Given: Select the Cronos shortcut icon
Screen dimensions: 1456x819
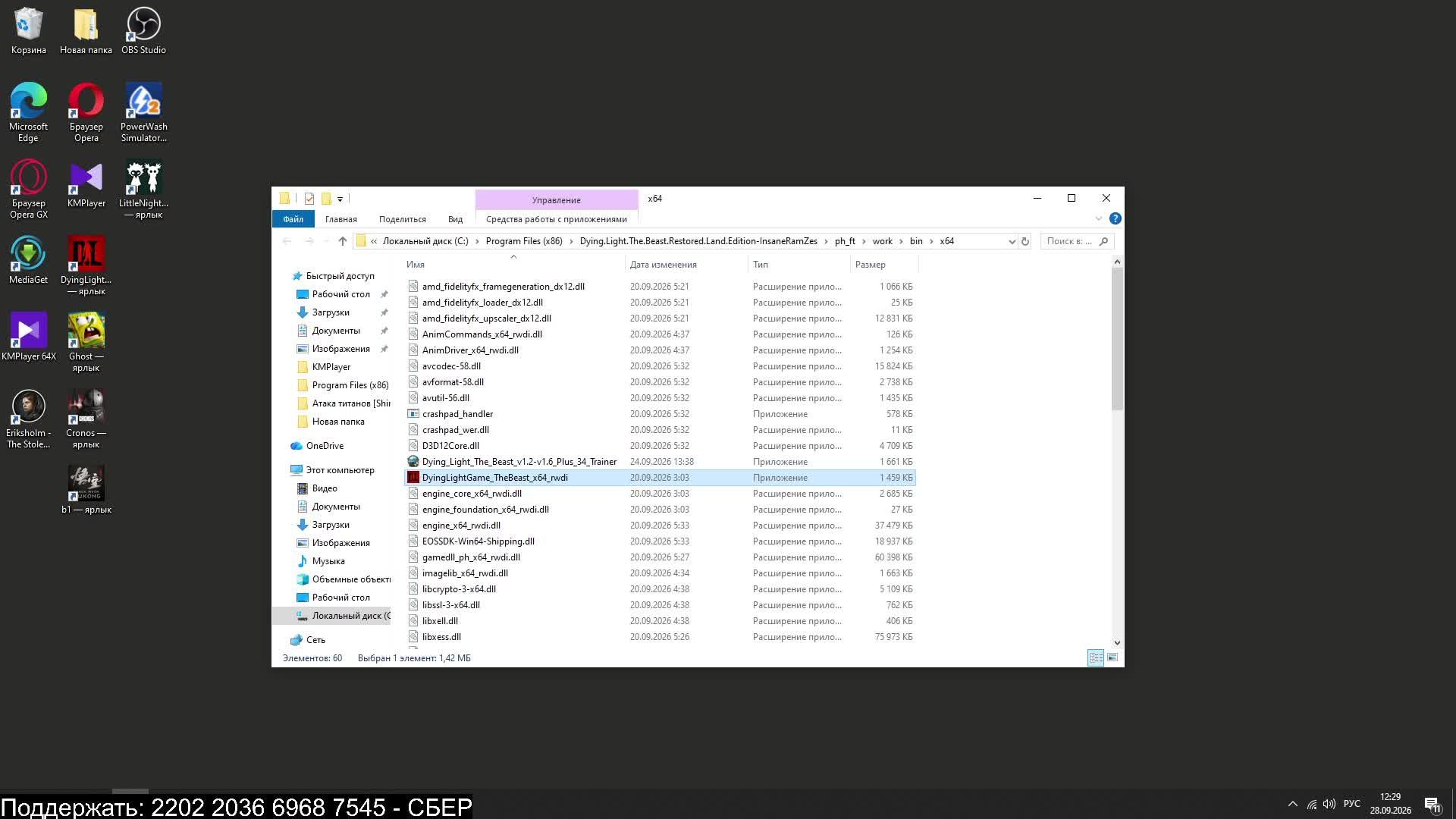Looking at the screenshot, I should click(x=86, y=419).
